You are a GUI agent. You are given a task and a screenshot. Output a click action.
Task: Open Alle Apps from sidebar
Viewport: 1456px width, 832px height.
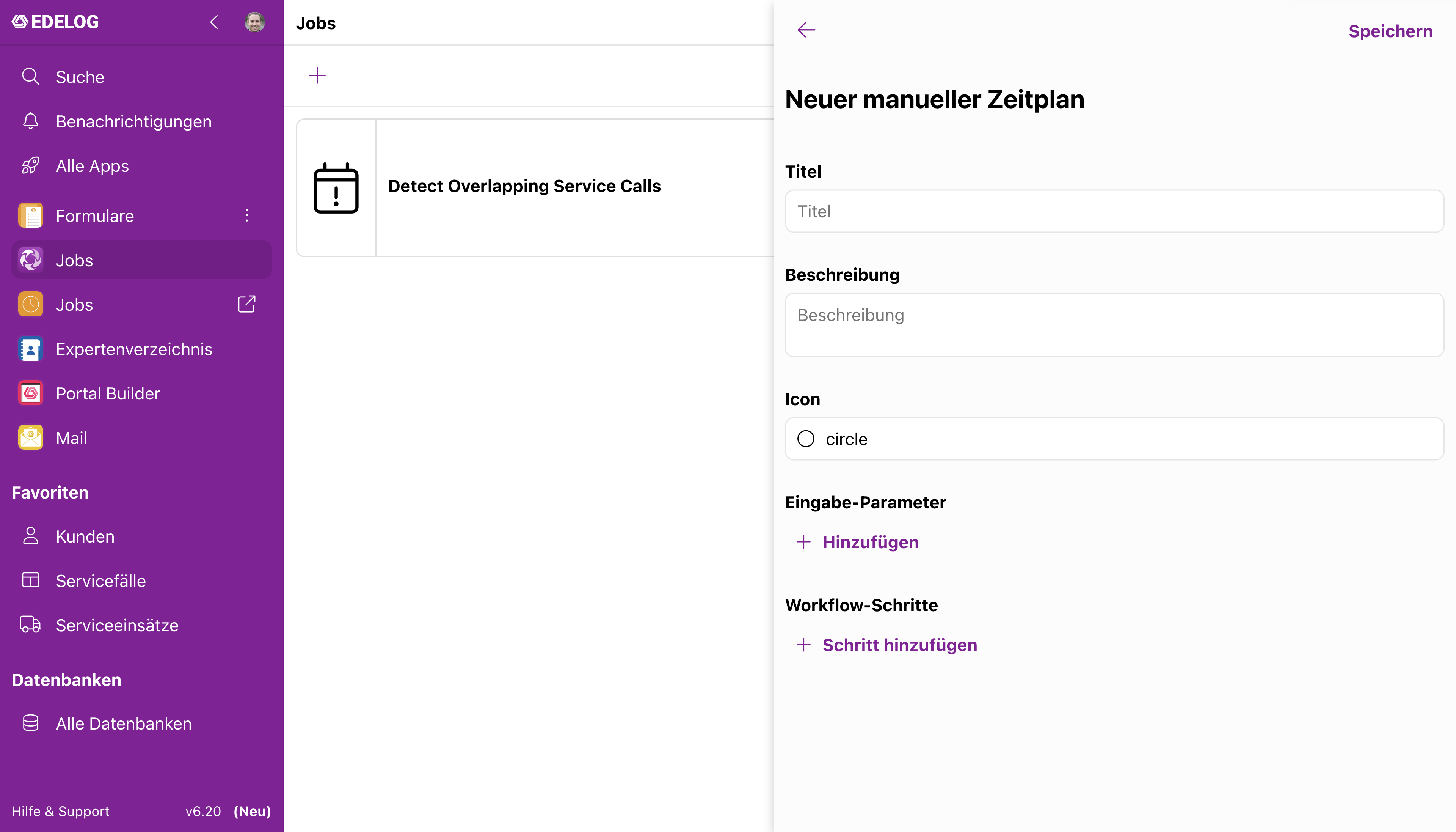[x=141, y=166]
